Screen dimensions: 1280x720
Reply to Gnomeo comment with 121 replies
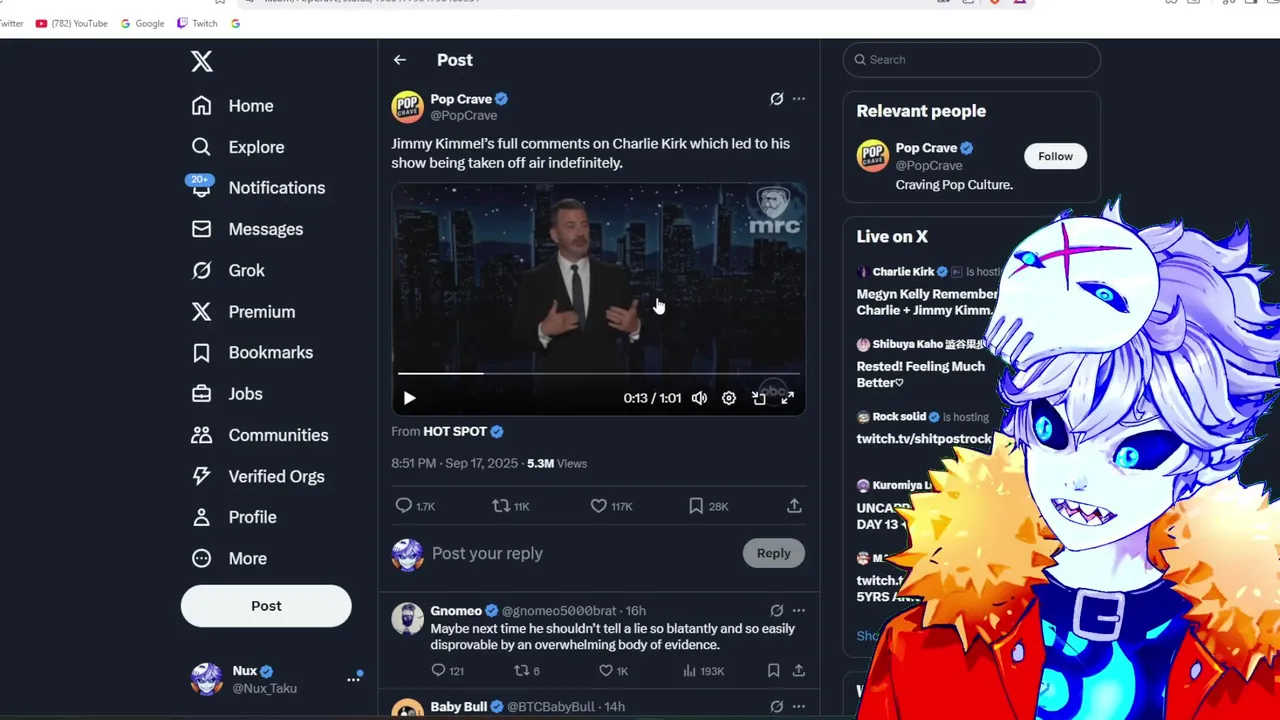coord(447,671)
